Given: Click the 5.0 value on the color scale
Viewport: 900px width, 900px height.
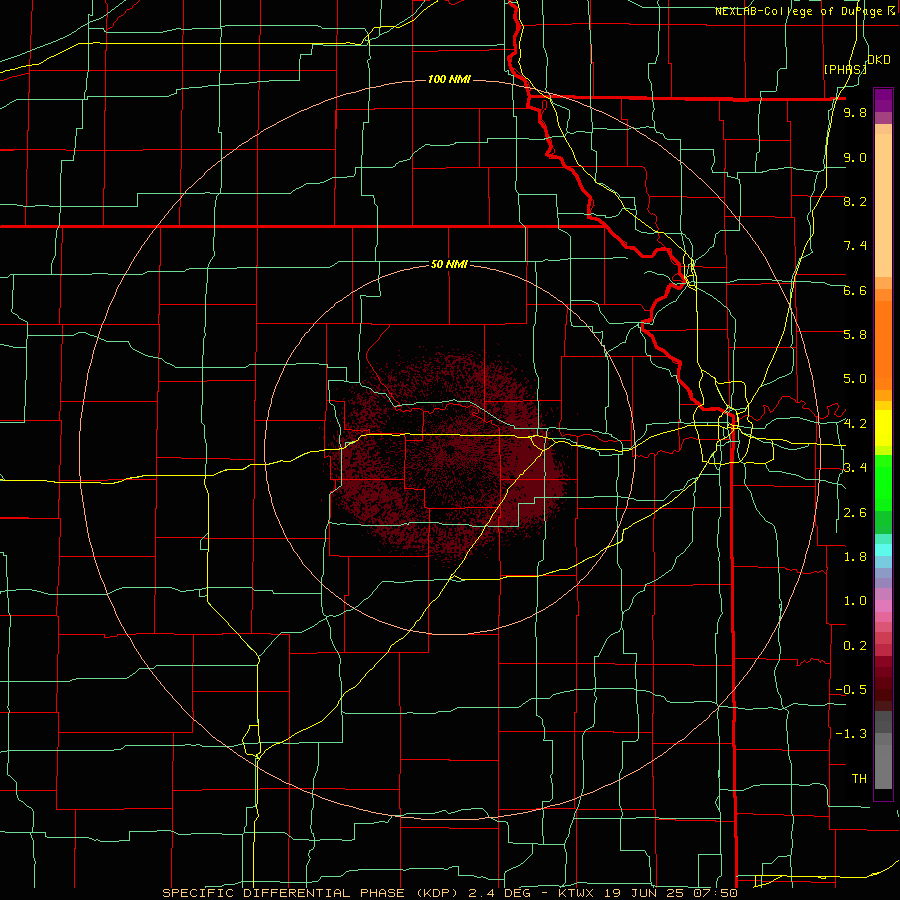Looking at the screenshot, I should click(x=855, y=379).
